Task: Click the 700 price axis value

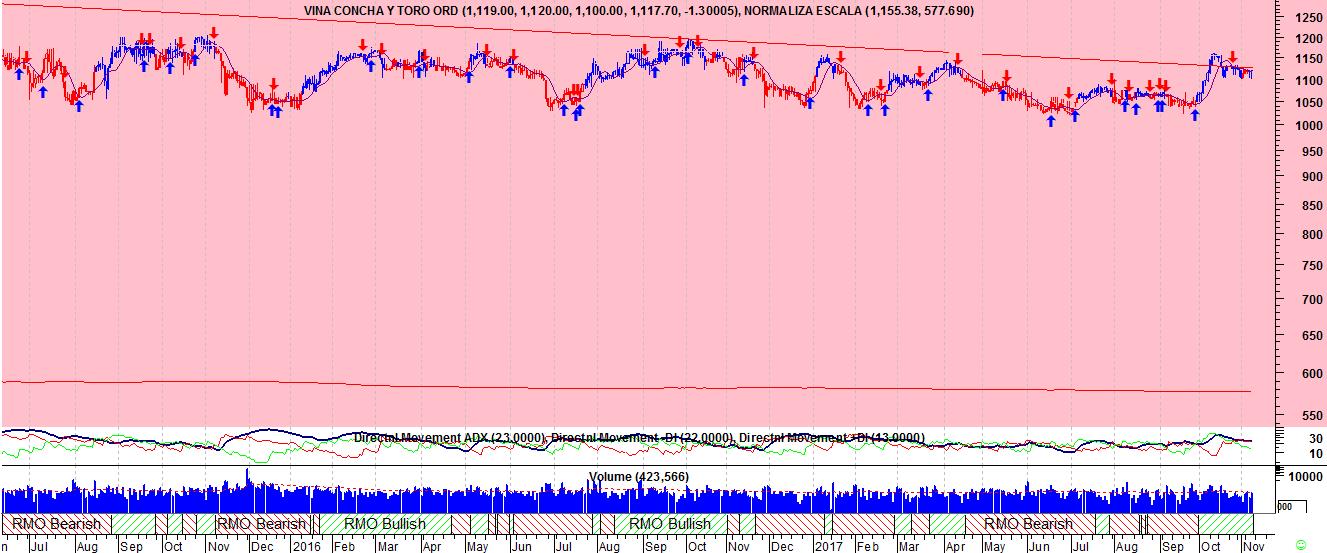Action: pos(1311,300)
